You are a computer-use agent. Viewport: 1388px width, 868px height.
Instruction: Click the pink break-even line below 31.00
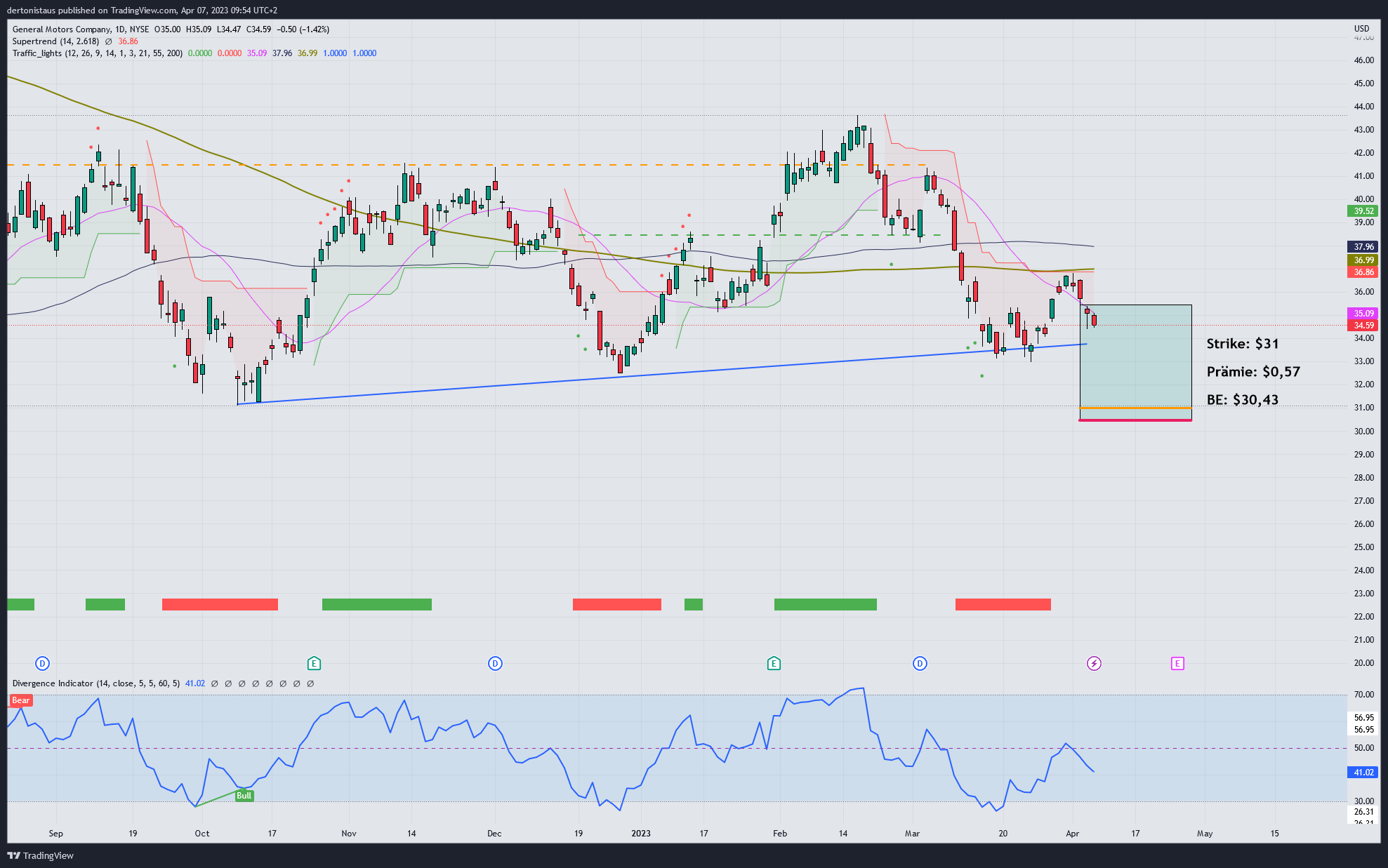click(x=1135, y=420)
